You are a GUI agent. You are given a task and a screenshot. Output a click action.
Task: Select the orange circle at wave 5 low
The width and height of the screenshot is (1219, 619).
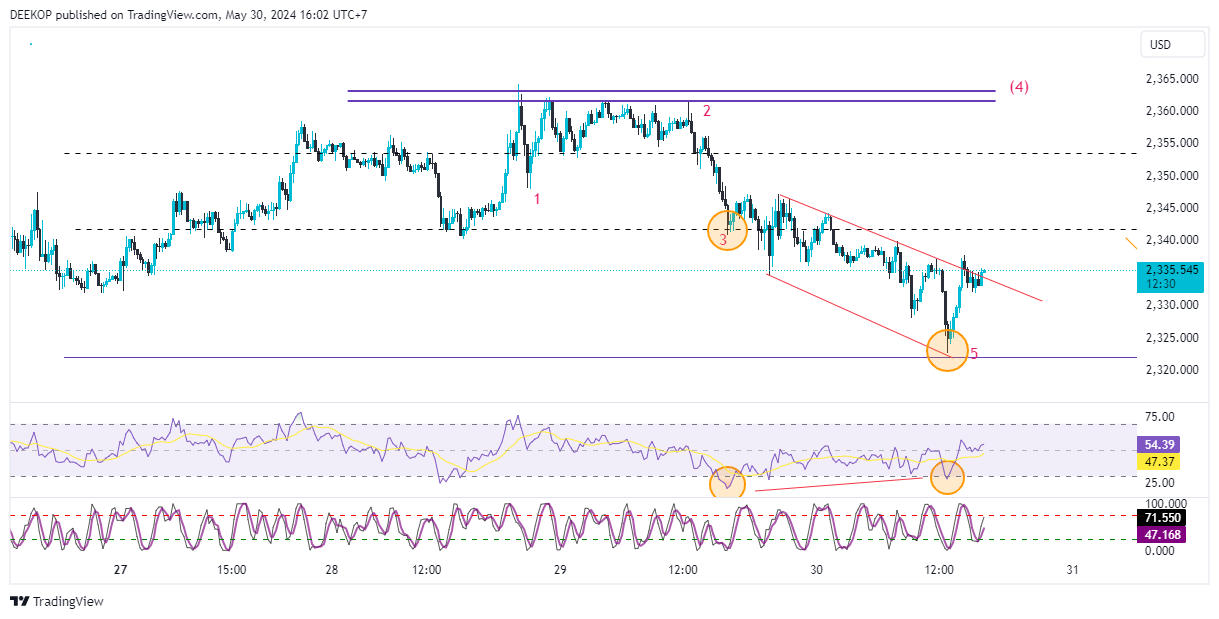click(x=947, y=350)
